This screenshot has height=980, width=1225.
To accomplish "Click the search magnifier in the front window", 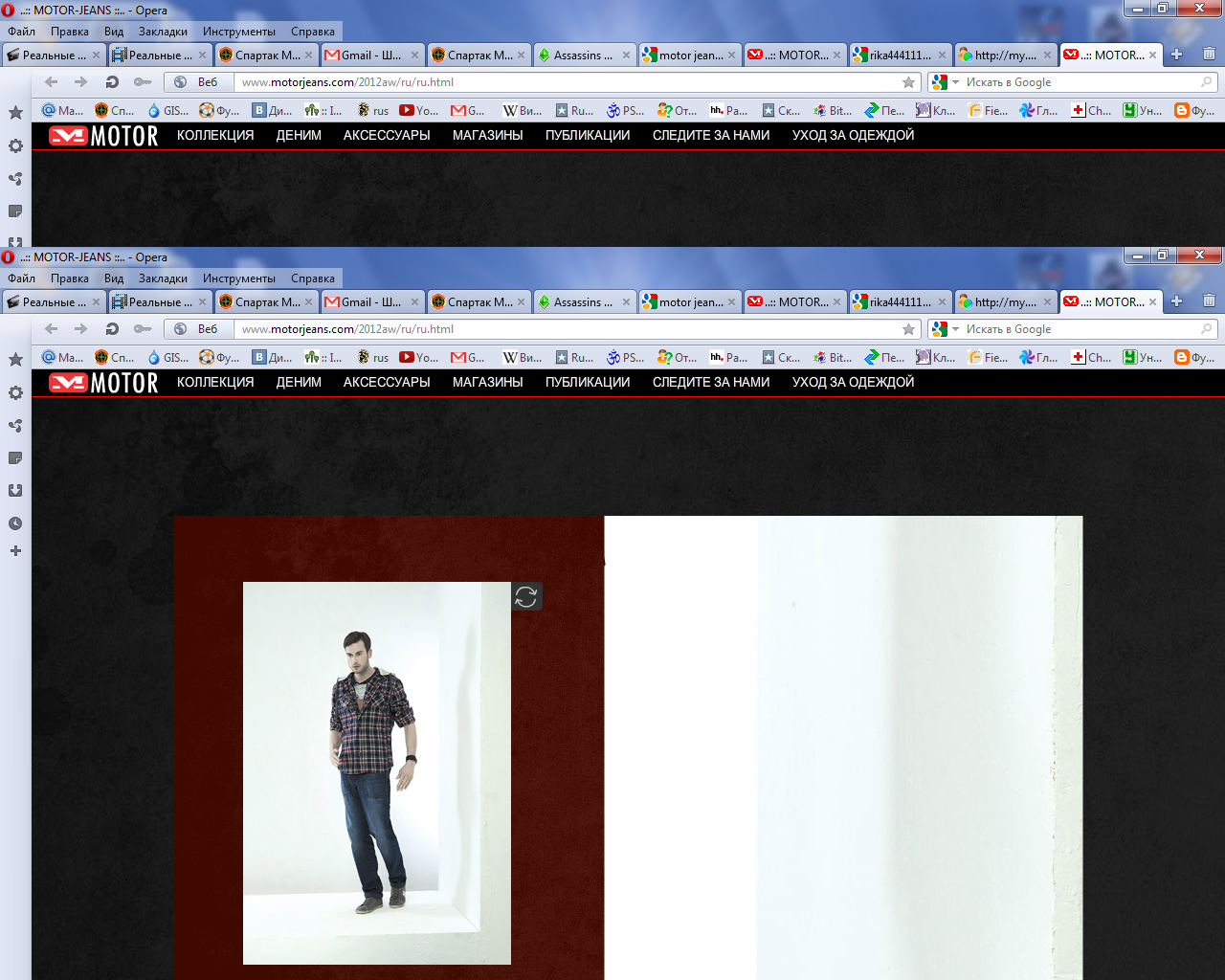I will 1206,329.
